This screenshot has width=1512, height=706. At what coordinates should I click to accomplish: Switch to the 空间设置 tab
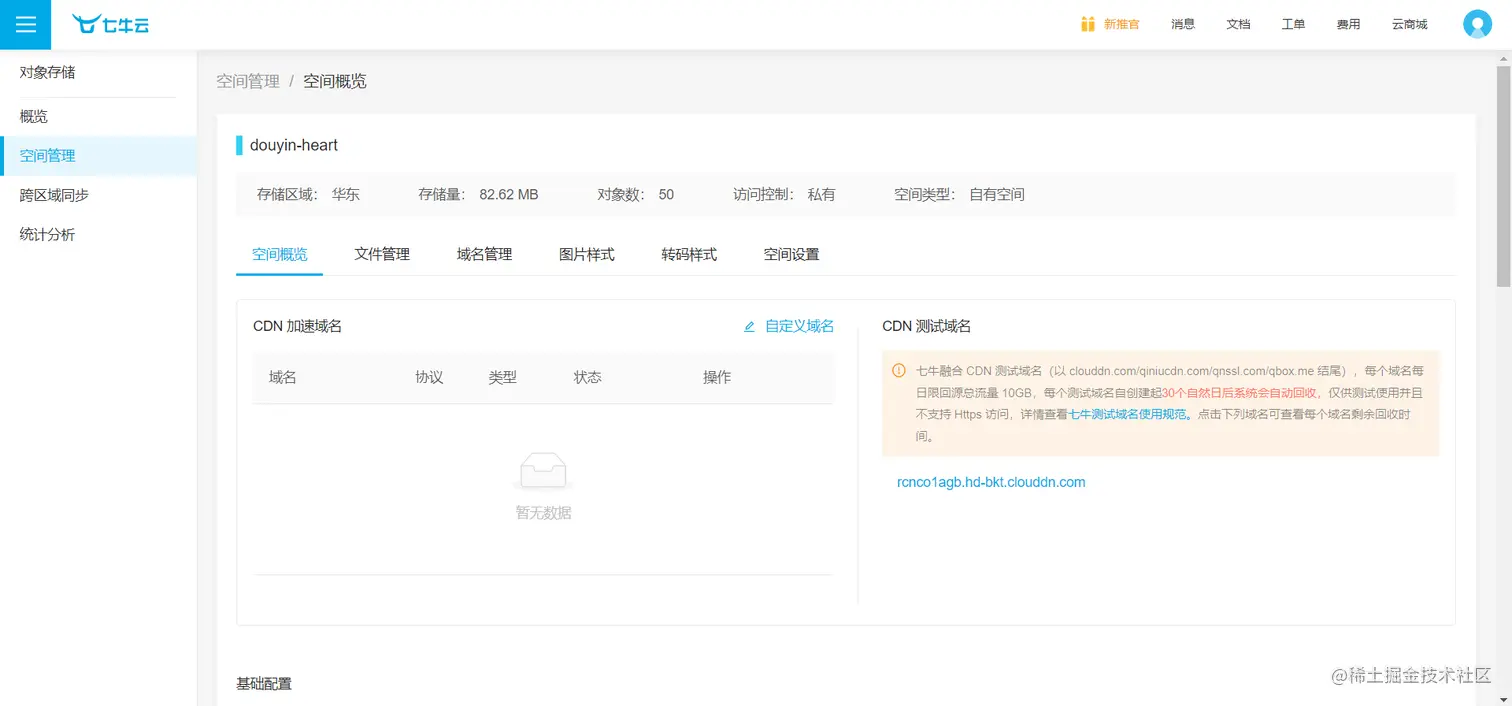click(x=792, y=254)
